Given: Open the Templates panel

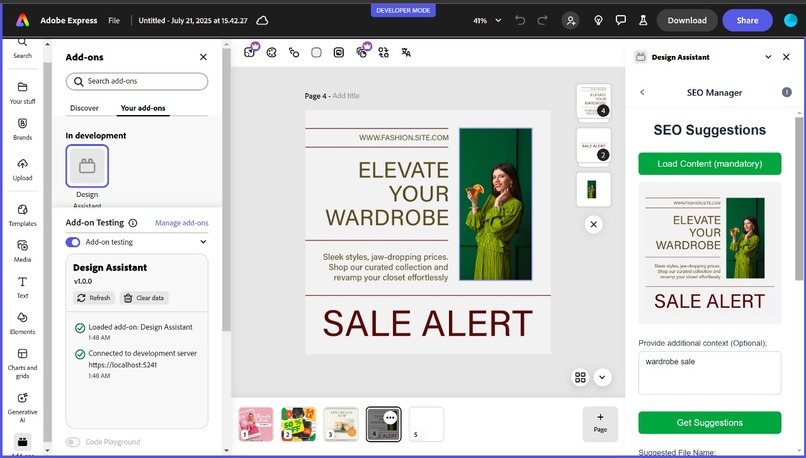Looking at the screenshot, I should point(22,215).
